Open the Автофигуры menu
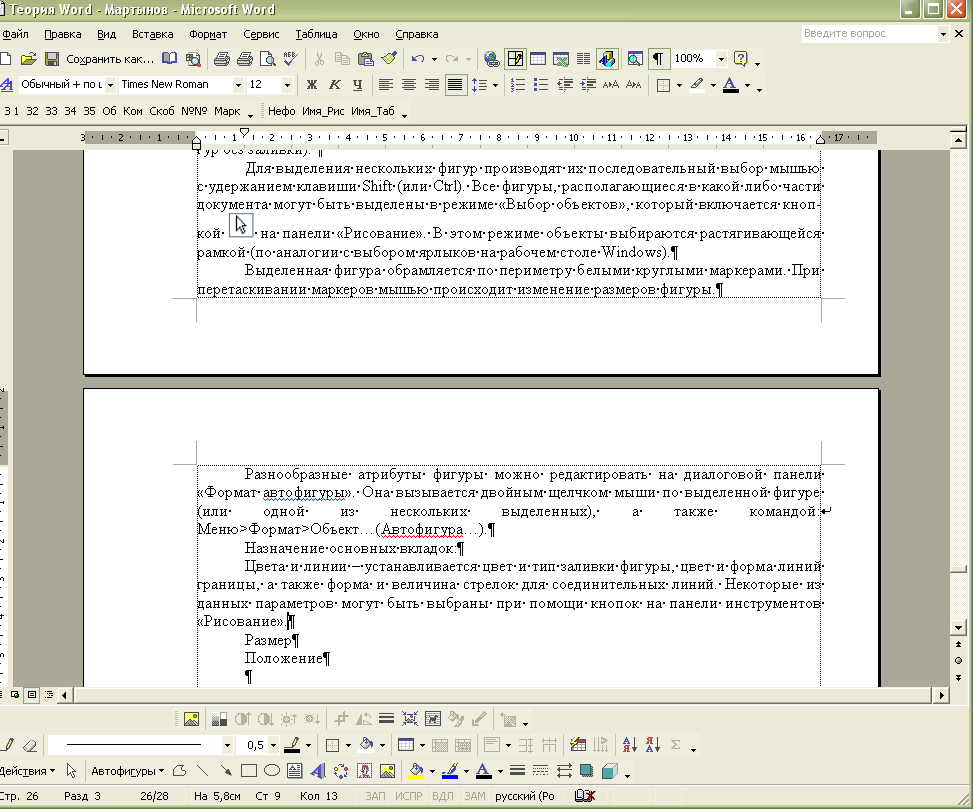973x809 pixels. pyautogui.click(x=127, y=771)
